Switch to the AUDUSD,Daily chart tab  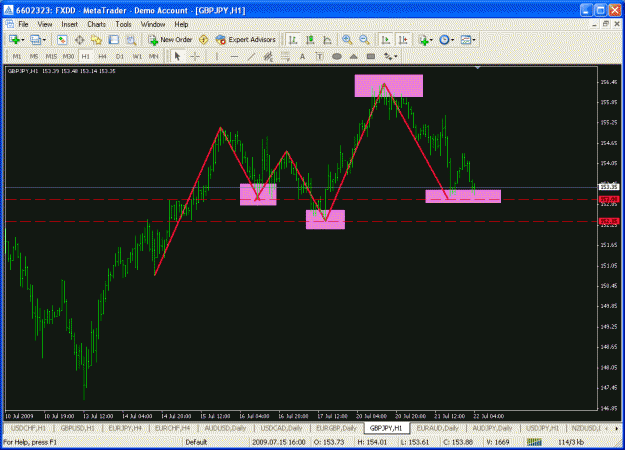pos(225,428)
